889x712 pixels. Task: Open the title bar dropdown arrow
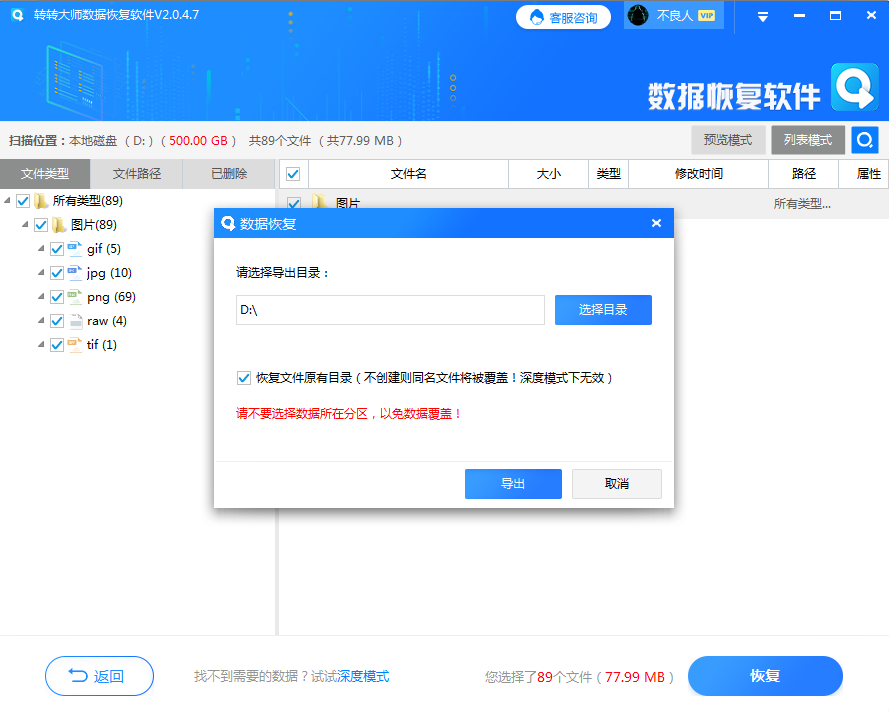pos(761,16)
